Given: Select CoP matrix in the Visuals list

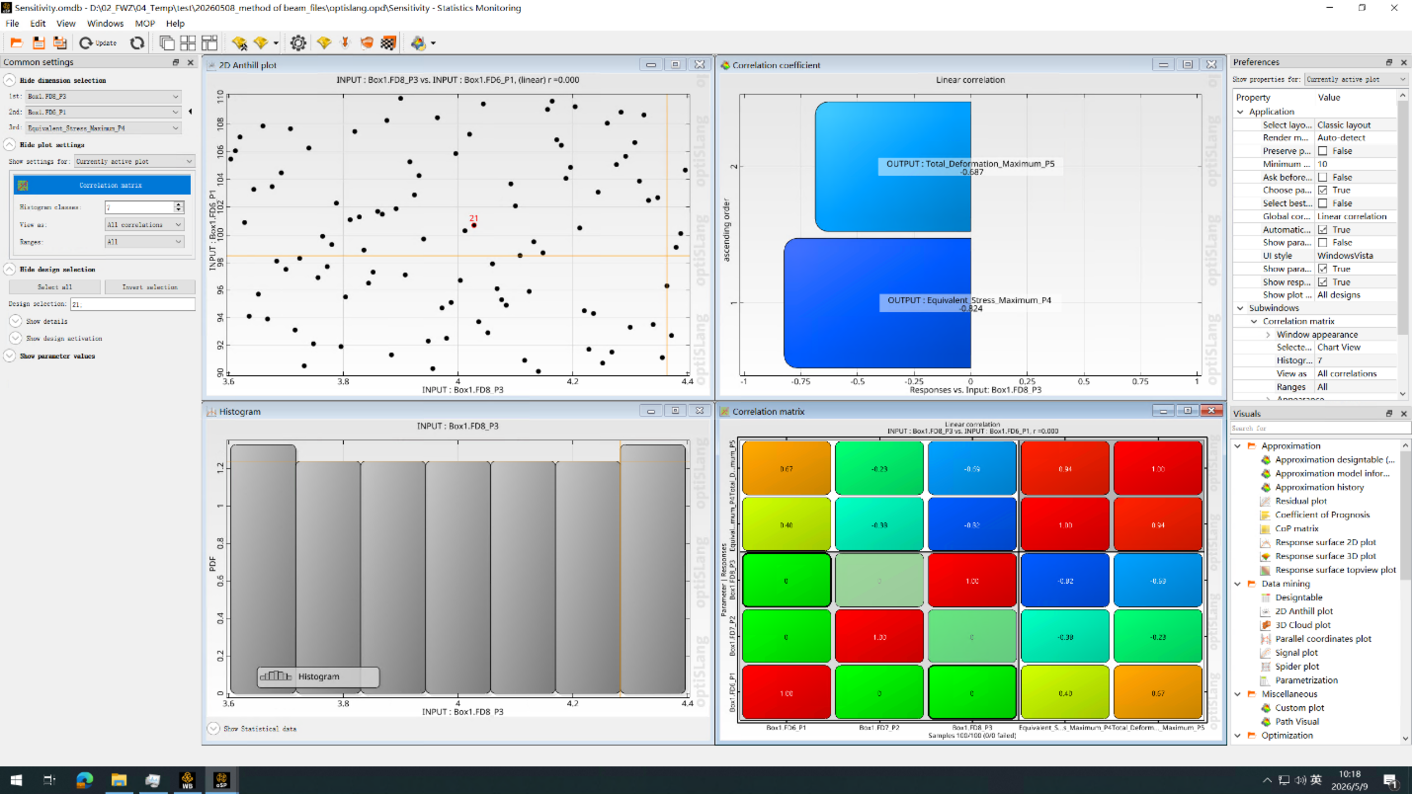Looking at the screenshot, I should pyautogui.click(x=1296, y=529).
